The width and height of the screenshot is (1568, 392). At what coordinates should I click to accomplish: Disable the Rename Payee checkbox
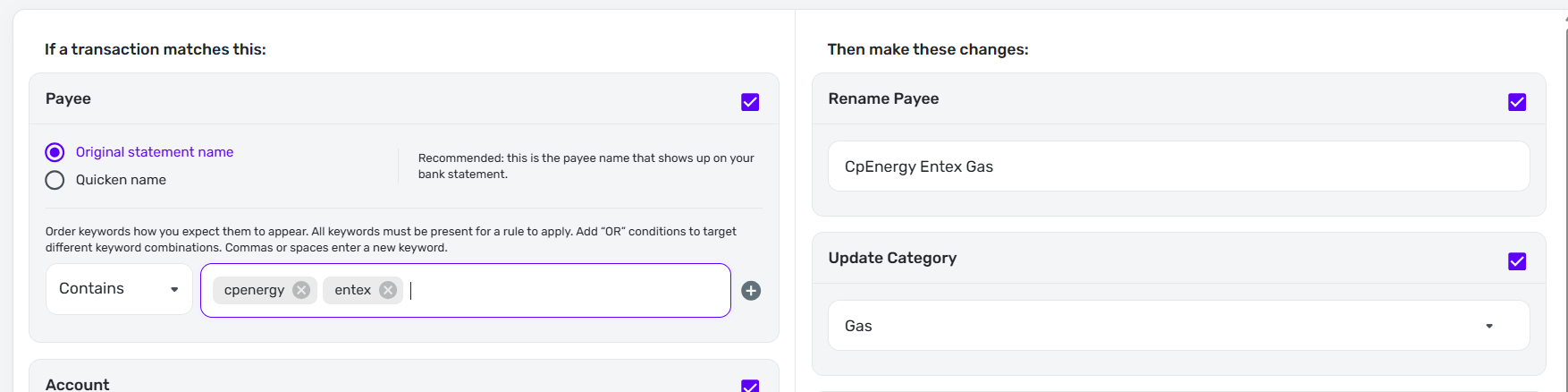click(1517, 102)
